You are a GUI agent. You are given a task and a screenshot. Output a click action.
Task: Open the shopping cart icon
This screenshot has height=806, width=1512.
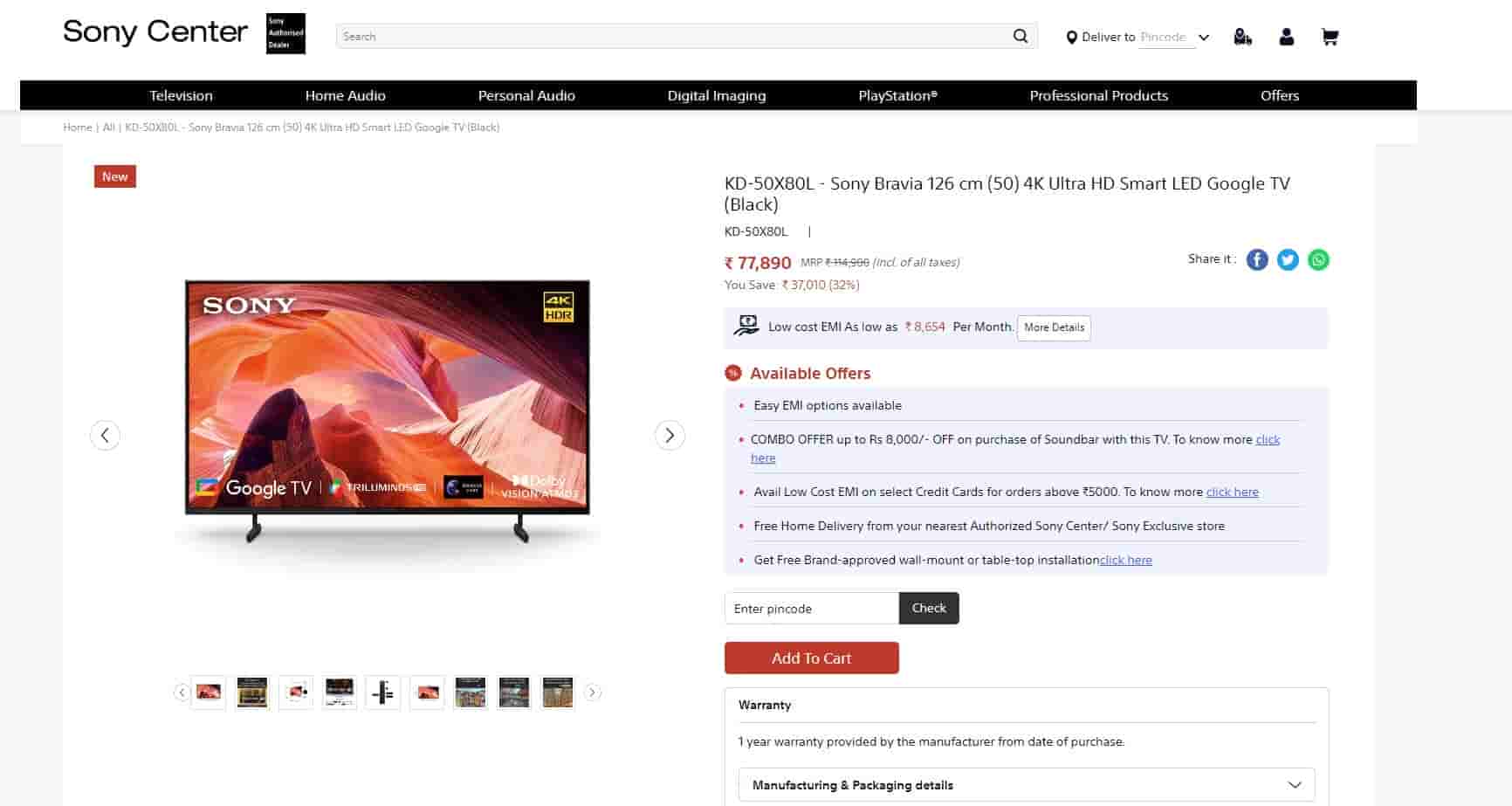click(x=1330, y=37)
